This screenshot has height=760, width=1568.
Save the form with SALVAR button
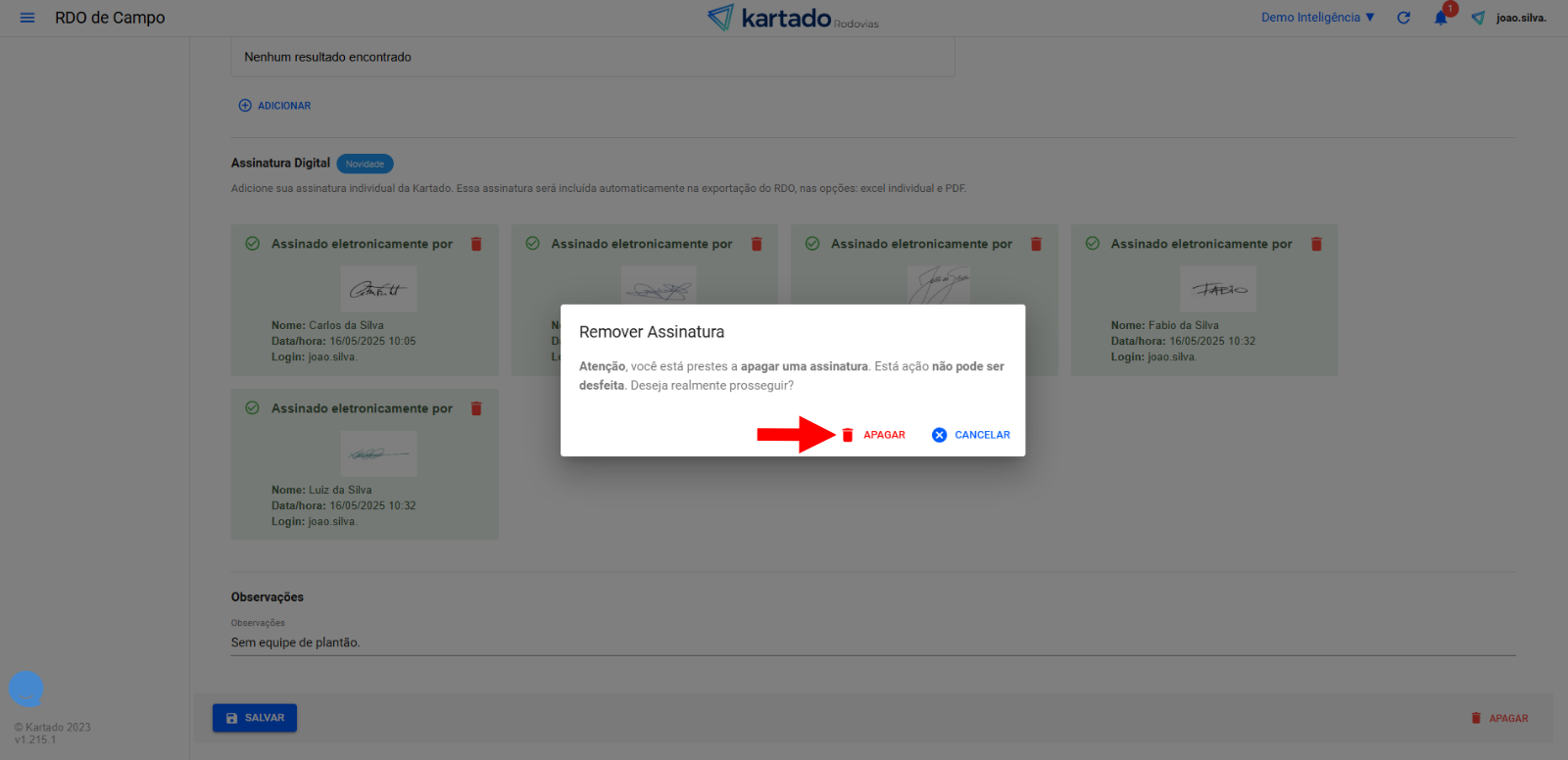(255, 718)
